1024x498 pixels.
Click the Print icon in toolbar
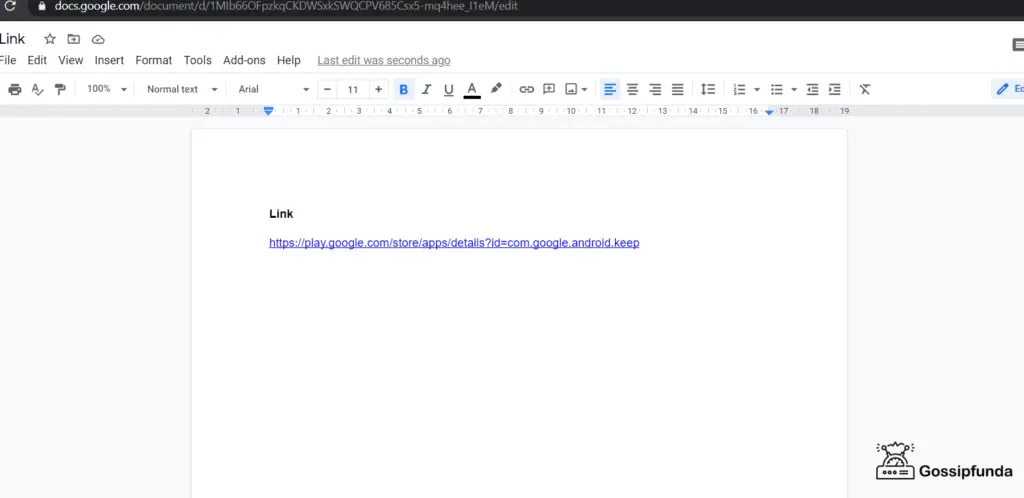14,89
